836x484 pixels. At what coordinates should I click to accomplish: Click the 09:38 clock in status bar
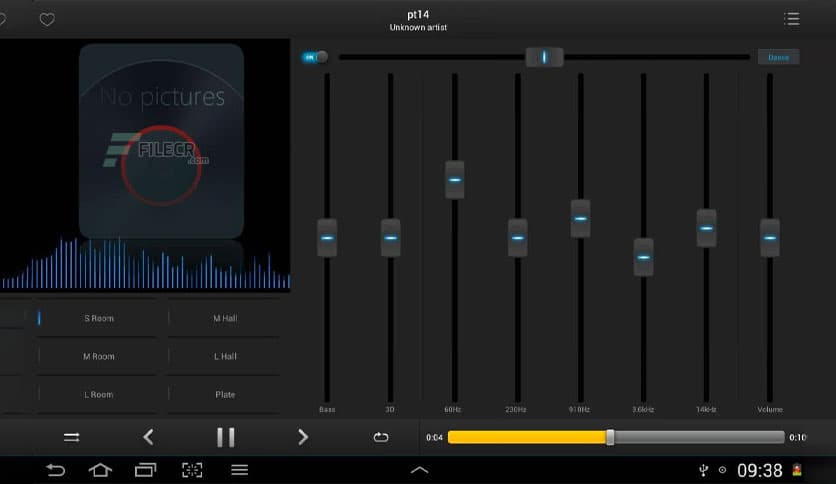(760, 471)
